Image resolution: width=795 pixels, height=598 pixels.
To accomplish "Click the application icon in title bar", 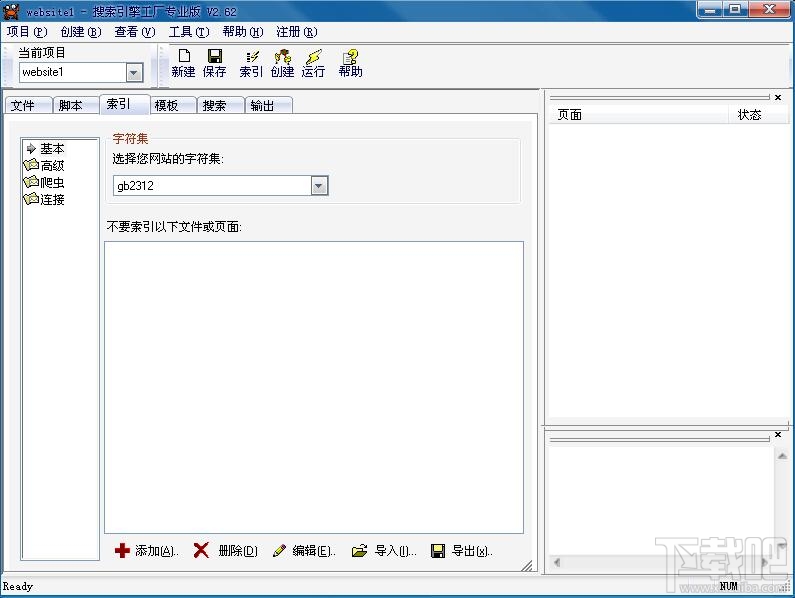I will click(x=11, y=11).
